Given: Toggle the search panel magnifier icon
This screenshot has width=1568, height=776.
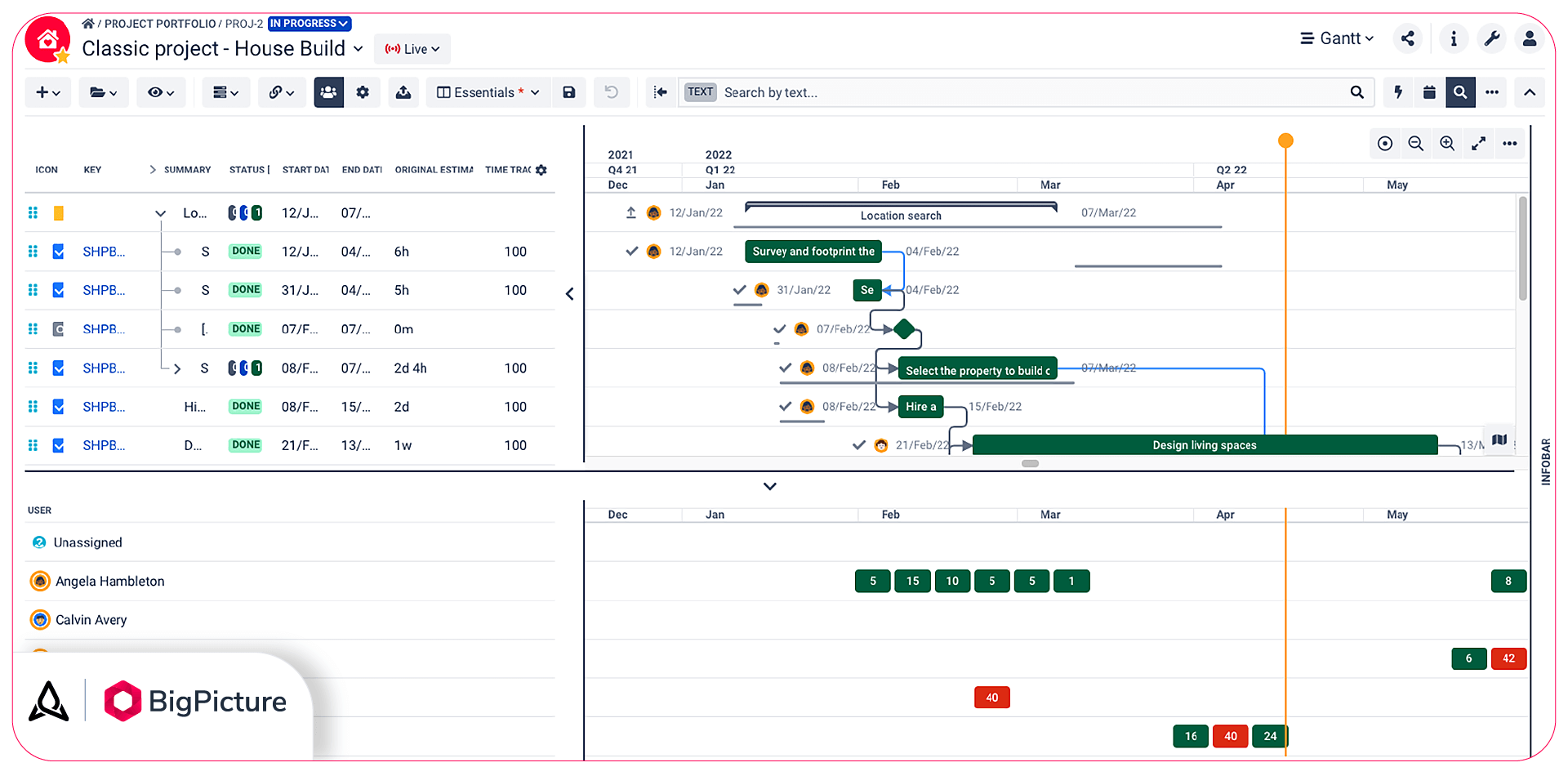Looking at the screenshot, I should (1460, 92).
